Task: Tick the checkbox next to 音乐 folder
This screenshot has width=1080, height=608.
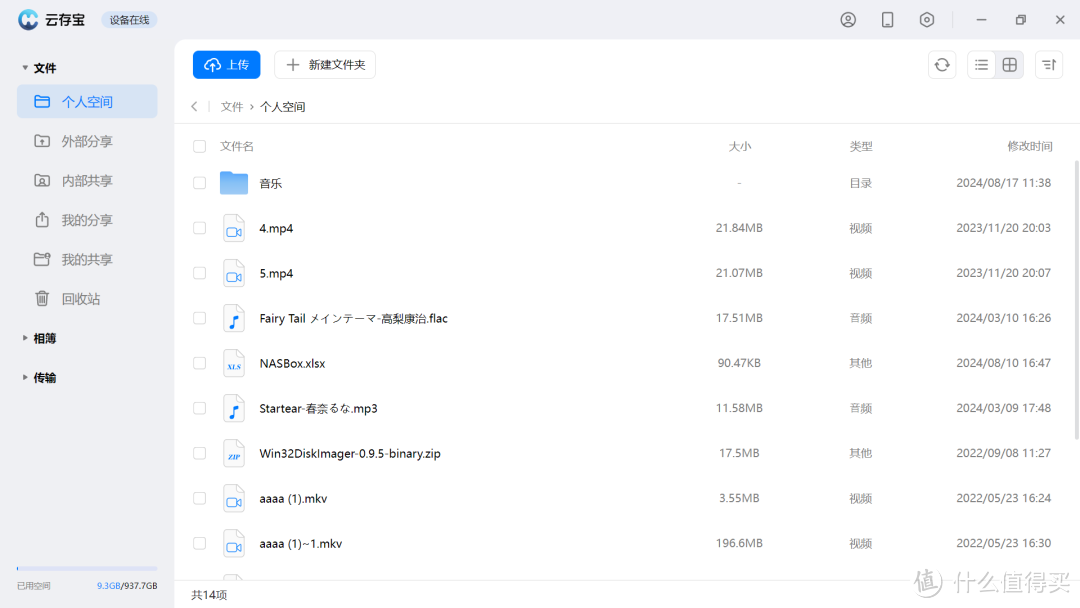Action: point(199,183)
